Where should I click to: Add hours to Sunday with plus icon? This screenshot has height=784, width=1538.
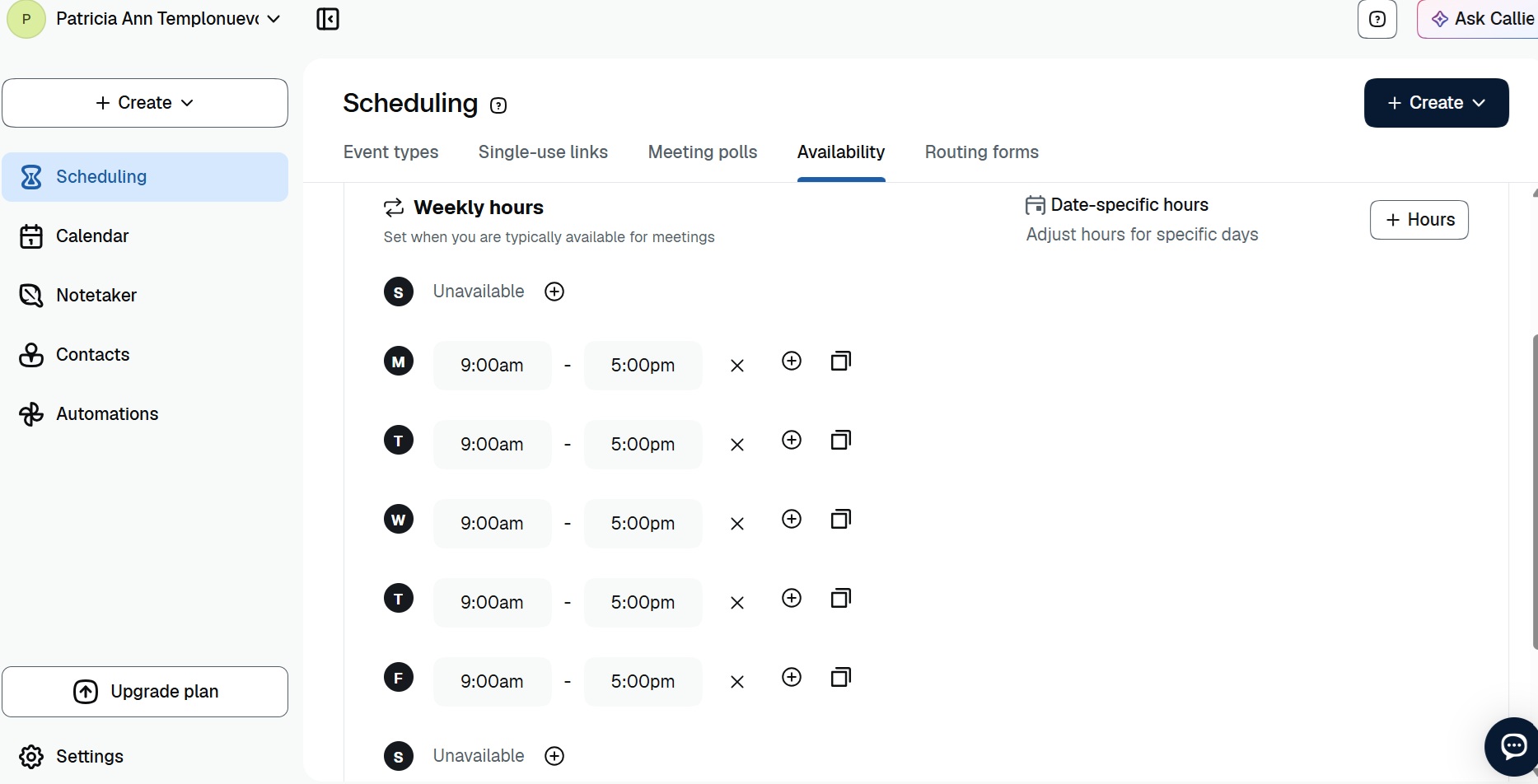[x=554, y=292]
